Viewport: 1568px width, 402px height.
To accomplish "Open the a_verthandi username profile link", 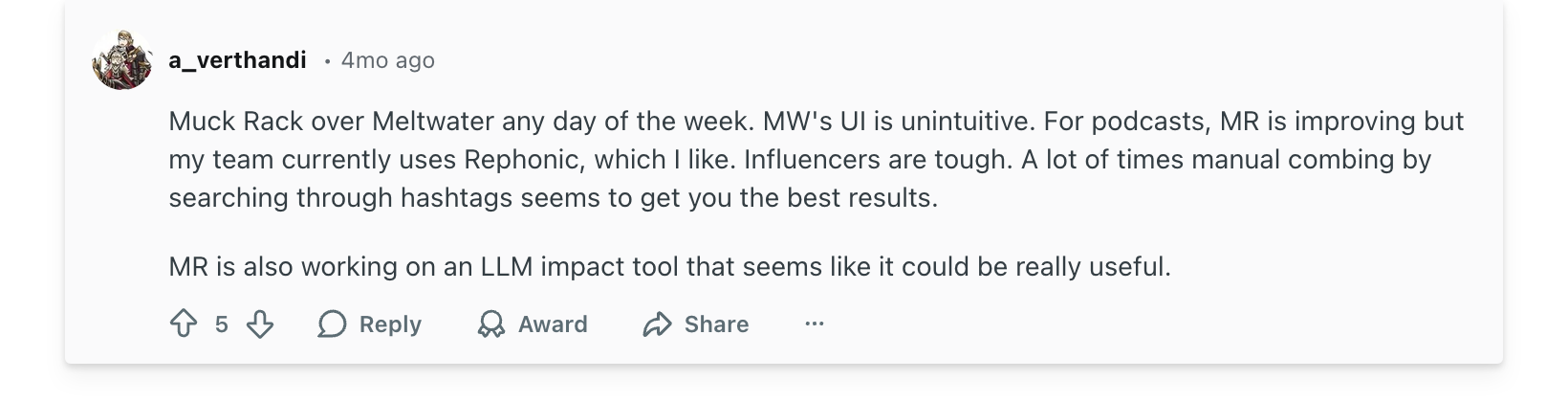I will (237, 60).
